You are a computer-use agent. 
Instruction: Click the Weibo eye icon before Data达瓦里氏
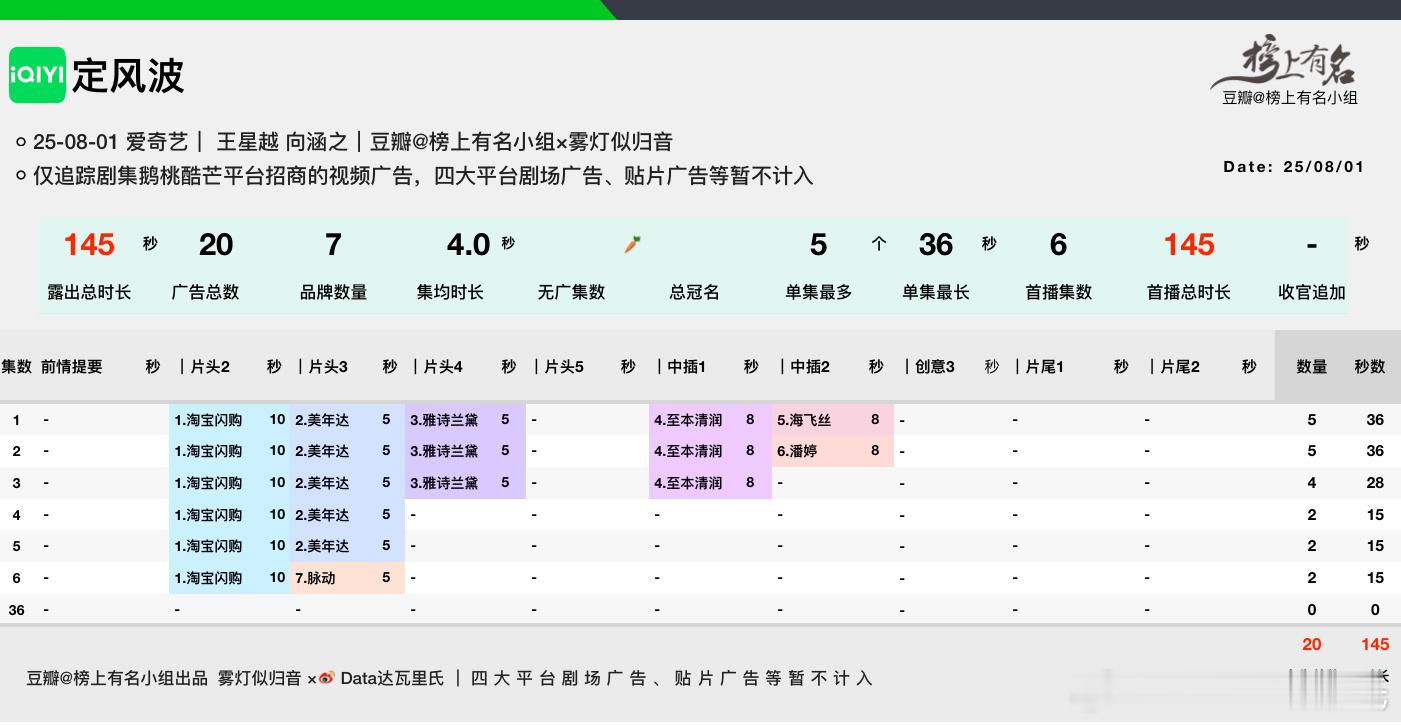(x=326, y=678)
